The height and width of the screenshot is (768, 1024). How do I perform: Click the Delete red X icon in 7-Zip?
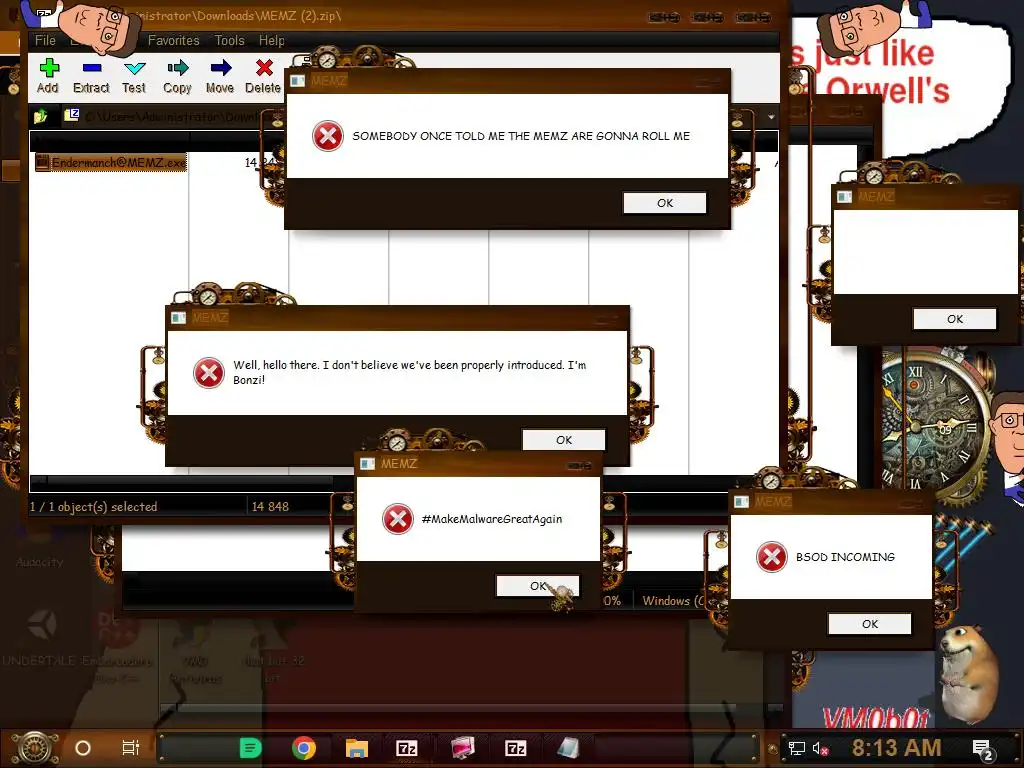264,68
